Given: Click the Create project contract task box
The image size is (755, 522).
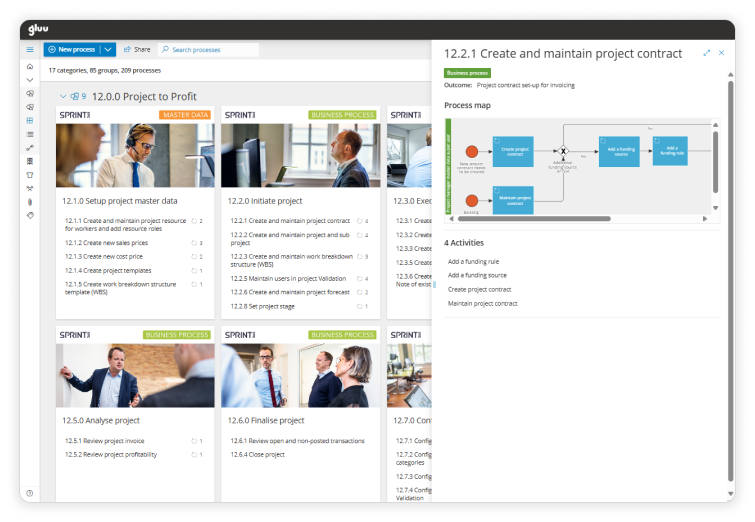Looking at the screenshot, I should 513,152.
